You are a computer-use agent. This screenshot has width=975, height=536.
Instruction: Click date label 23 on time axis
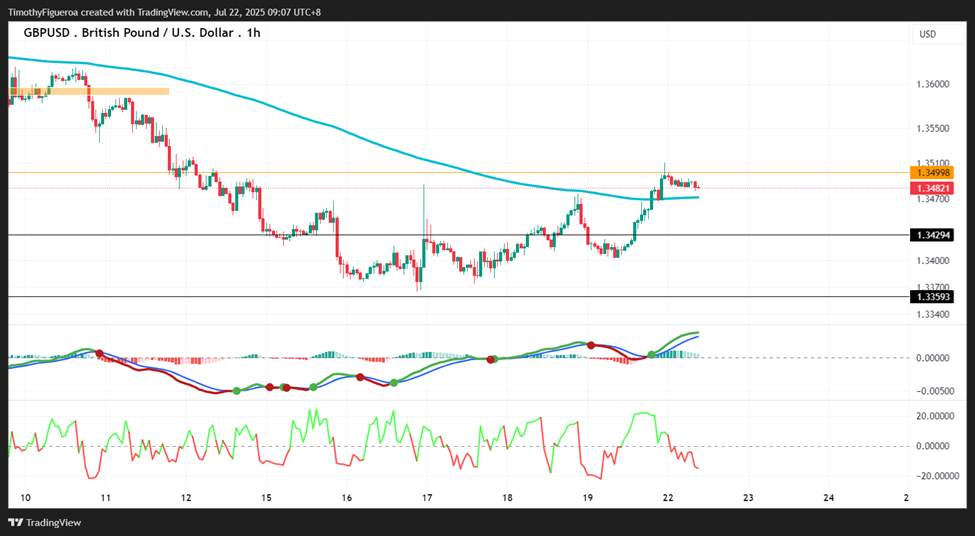748,498
